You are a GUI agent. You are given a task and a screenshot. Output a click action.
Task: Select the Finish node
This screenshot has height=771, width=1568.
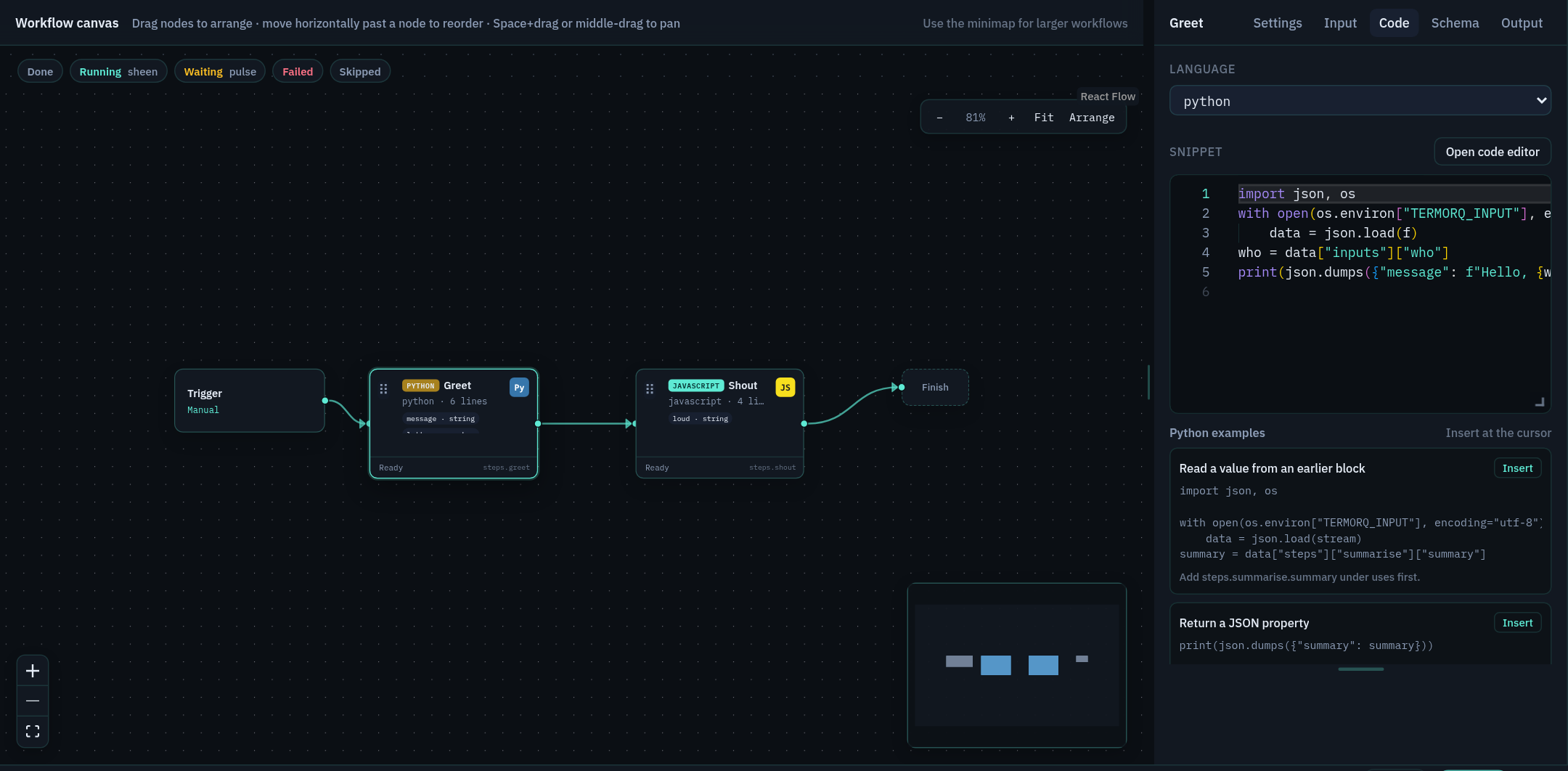click(935, 388)
